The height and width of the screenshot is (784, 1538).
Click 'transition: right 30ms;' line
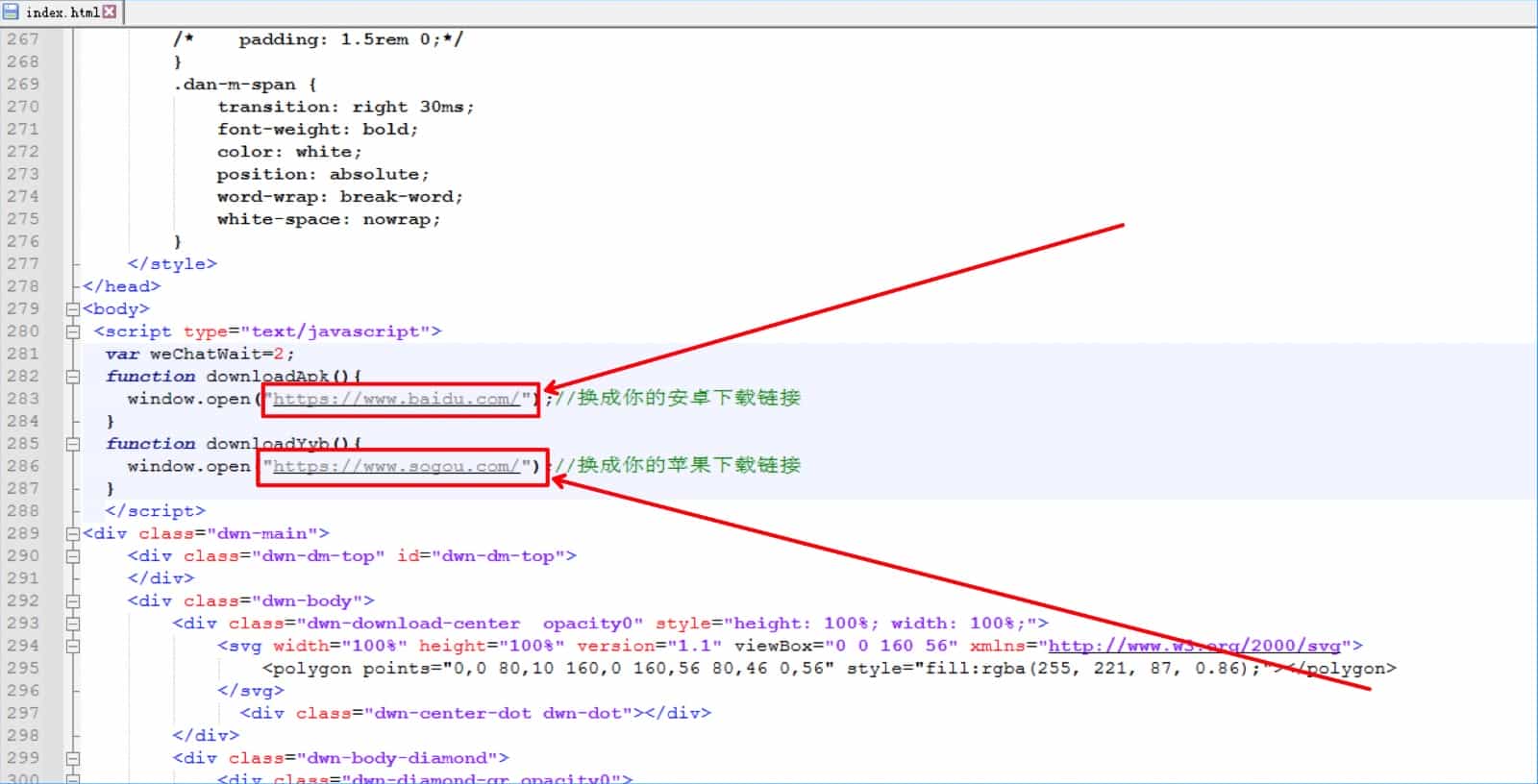[346, 107]
